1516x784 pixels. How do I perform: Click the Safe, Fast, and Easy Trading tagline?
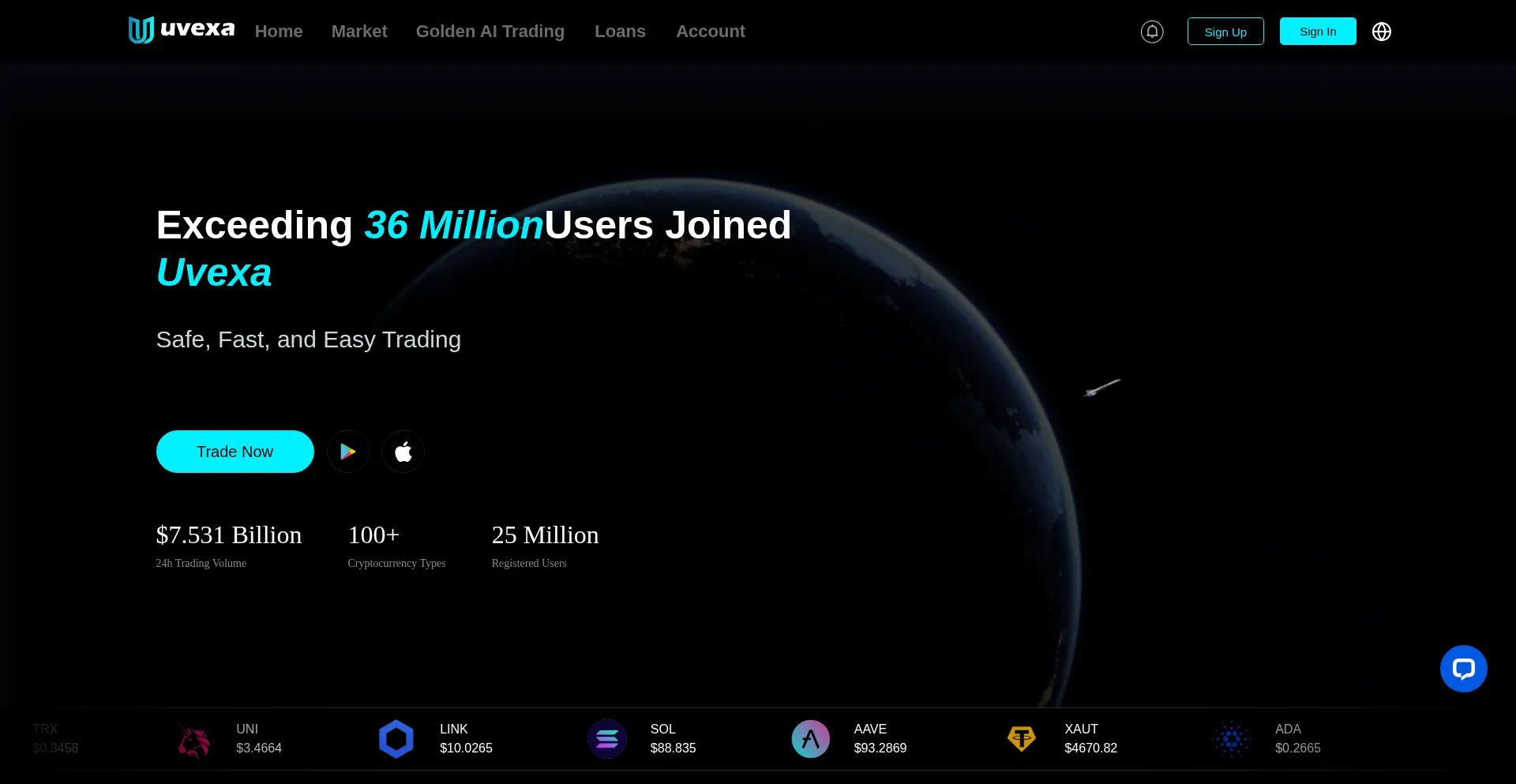309,339
